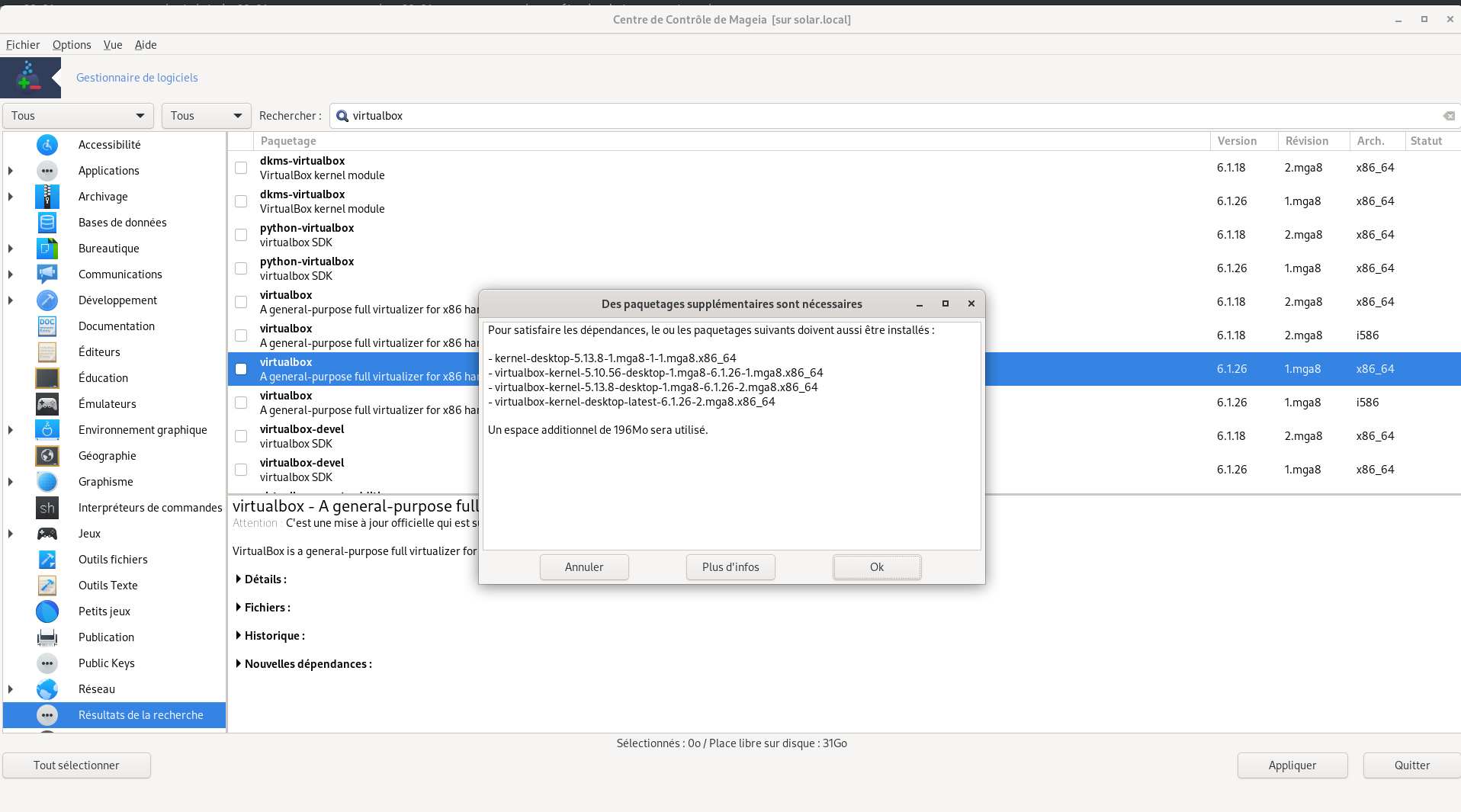Expand the Archivage category tree
The height and width of the screenshot is (812, 1461).
11,197
